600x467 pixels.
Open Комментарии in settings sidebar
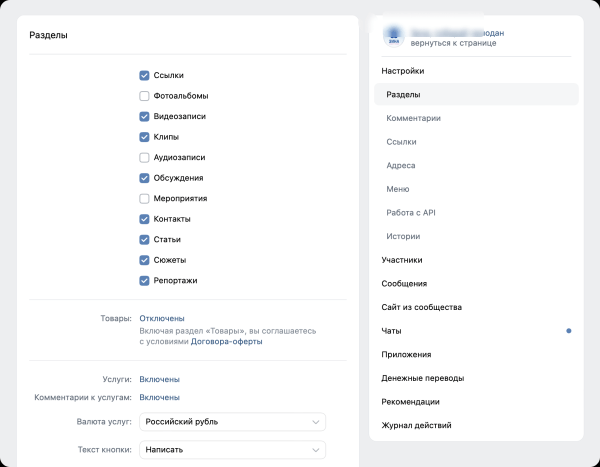tap(413, 118)
